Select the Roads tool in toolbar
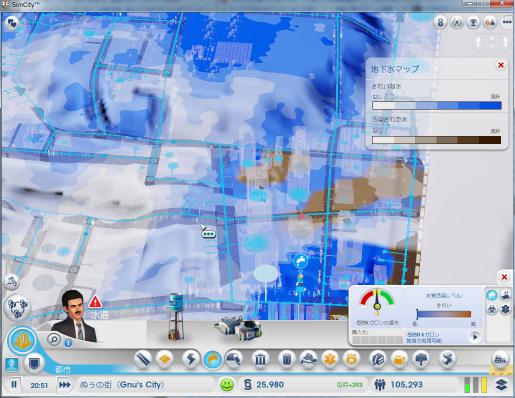The height and width of the screenshot is (398, 515). 143,360
